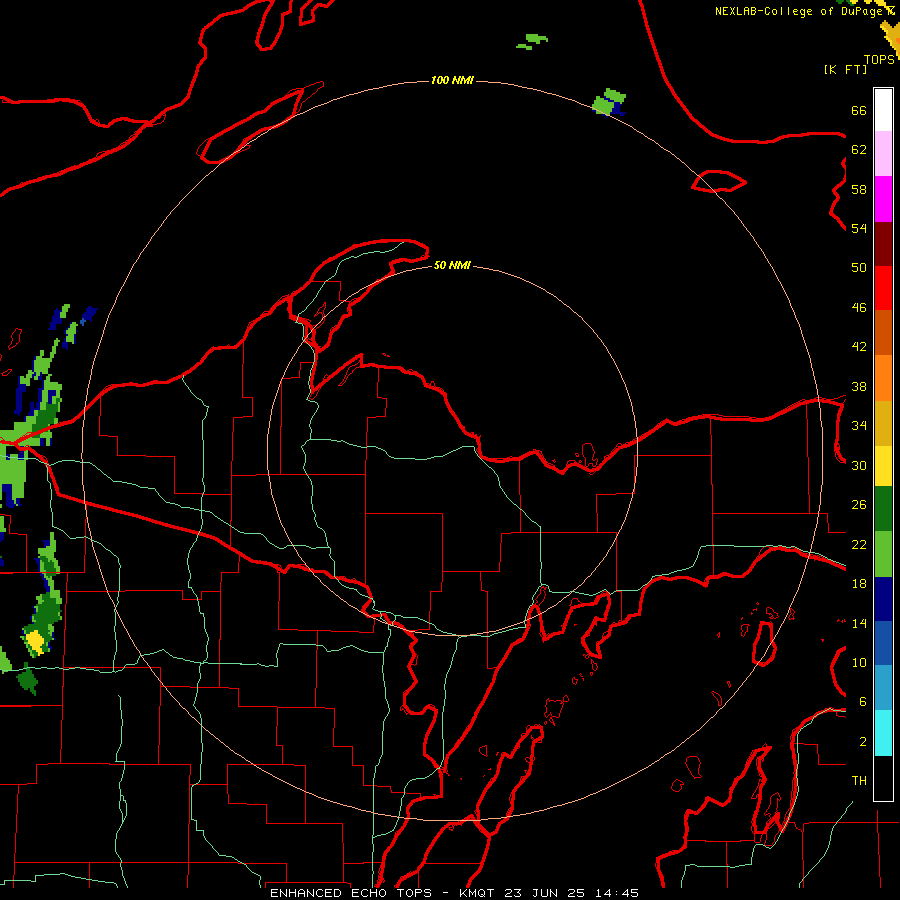Click the ENHANCED ECHO TOPS caption at the bottom
The width and height of the screenshot is (900, 900).
click(x=454, y=893)
